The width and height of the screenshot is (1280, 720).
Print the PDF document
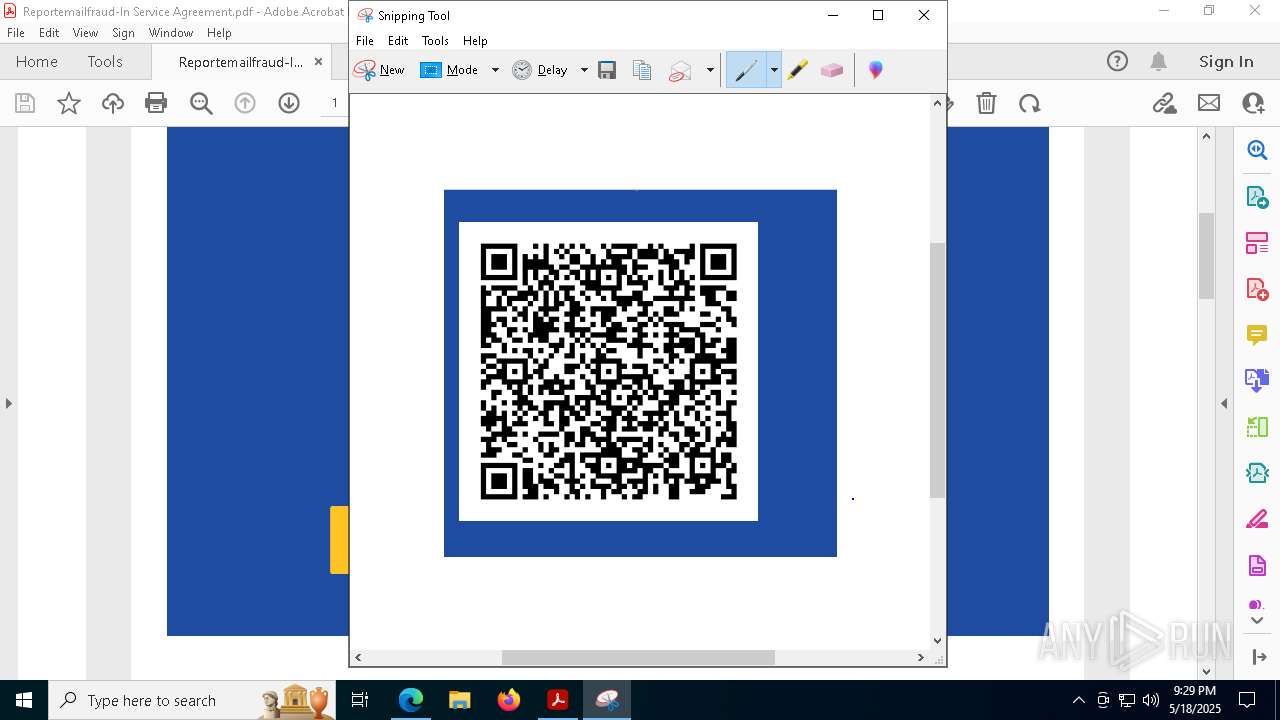156,103
